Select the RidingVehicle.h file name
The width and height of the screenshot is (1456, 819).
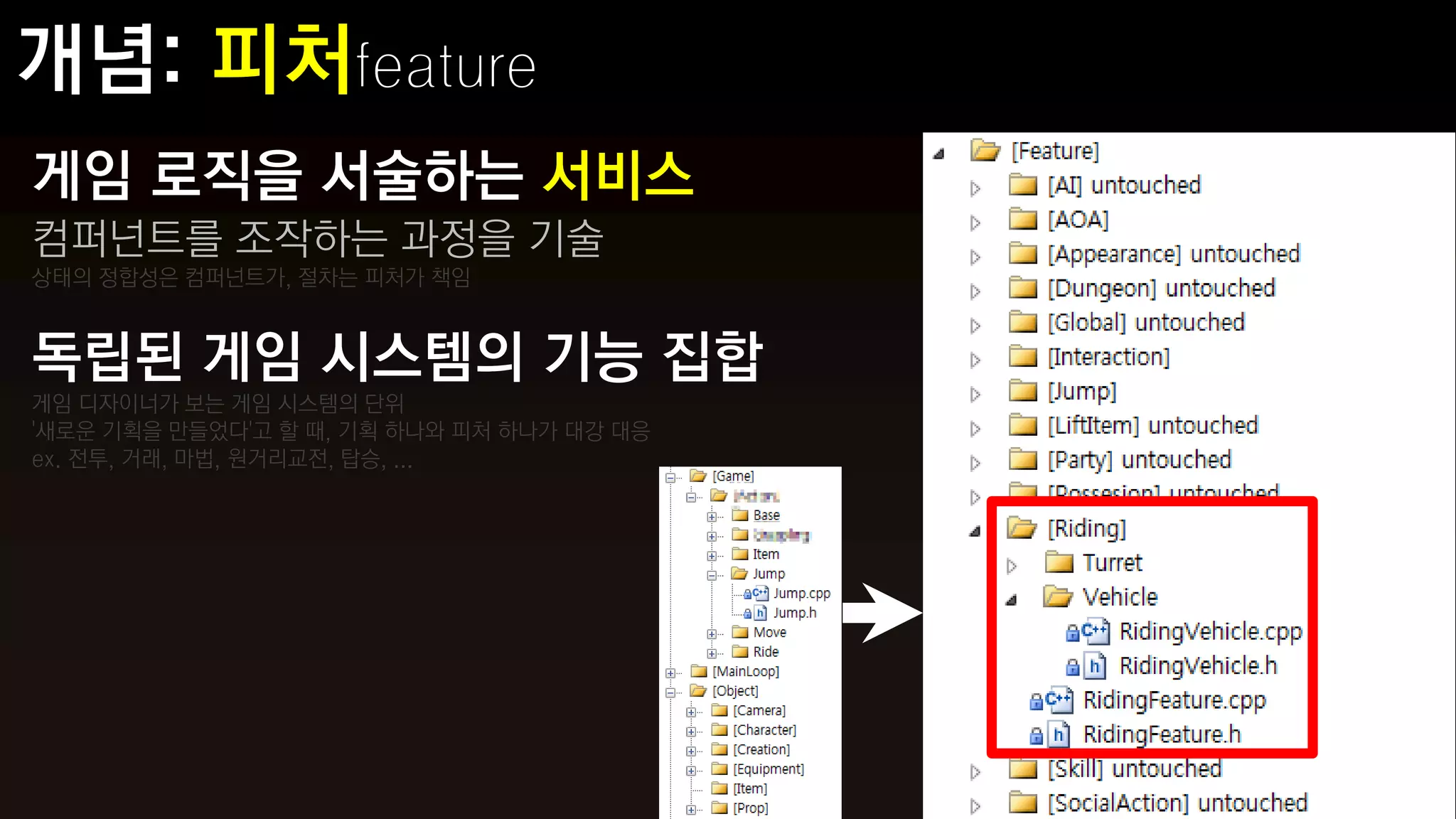[x=1198, y=665]
